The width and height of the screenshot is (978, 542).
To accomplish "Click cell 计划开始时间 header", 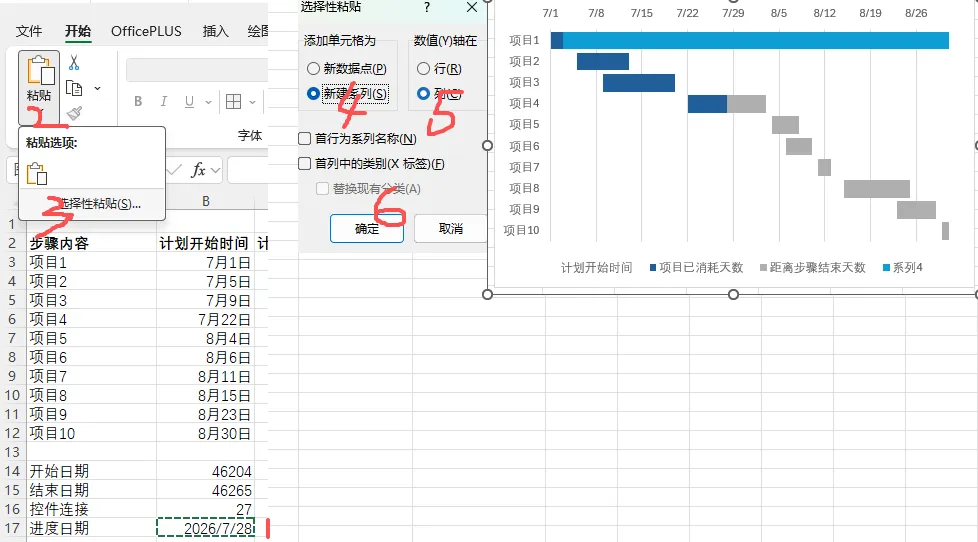I will pos(205,243).
